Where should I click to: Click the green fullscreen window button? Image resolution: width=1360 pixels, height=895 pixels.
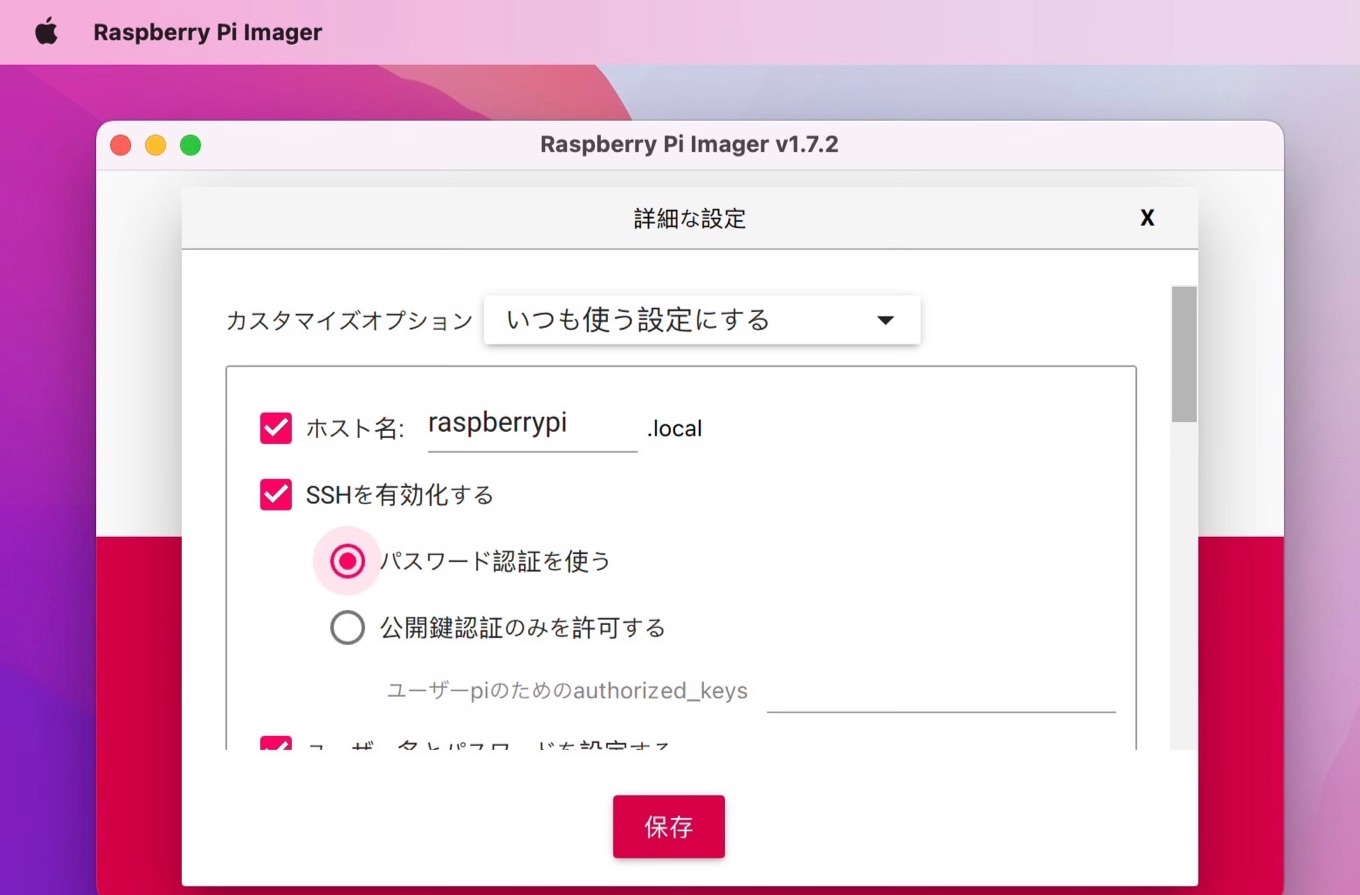tap(190, 145)
